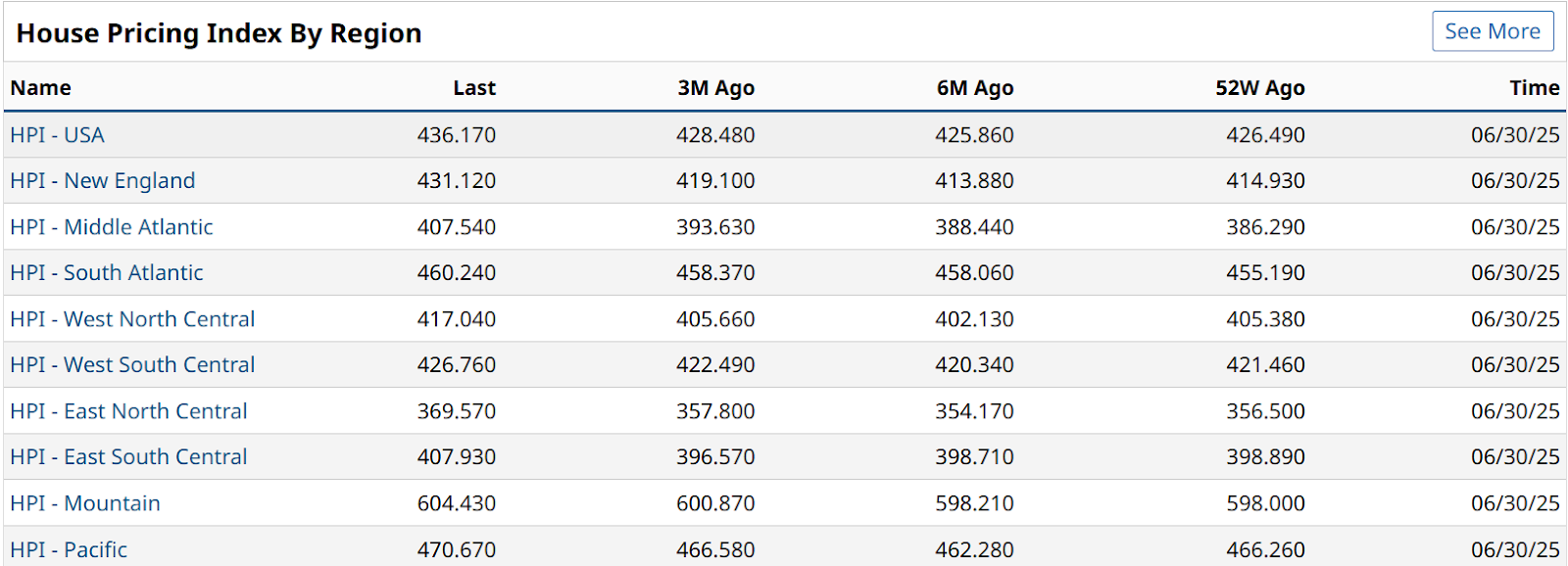Select the HPI - USA last value 436.170
The height and width of the screenshot is (566, 1568).
(x=457, y=135)
